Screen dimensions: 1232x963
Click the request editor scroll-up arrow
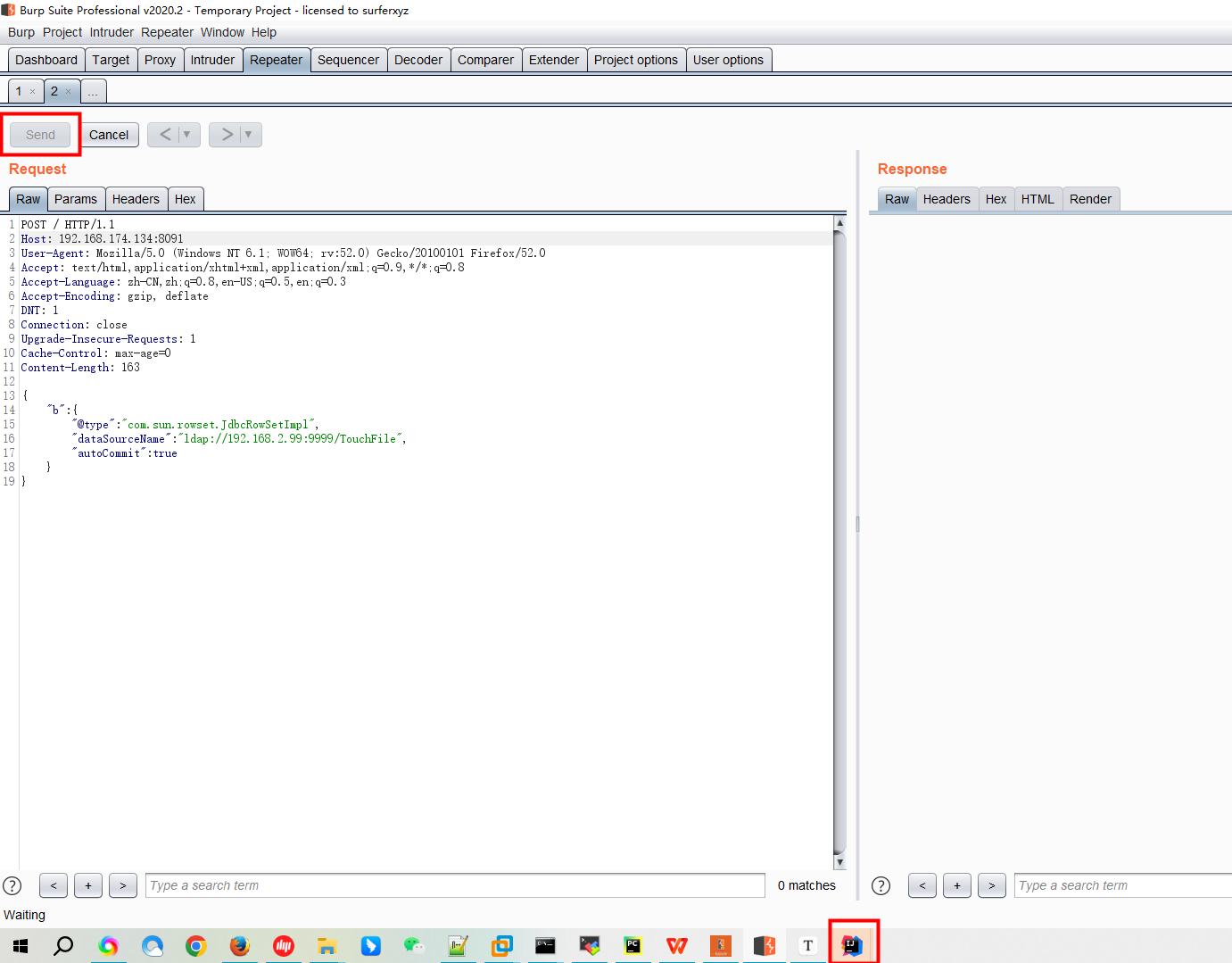(x=839, y=222)
